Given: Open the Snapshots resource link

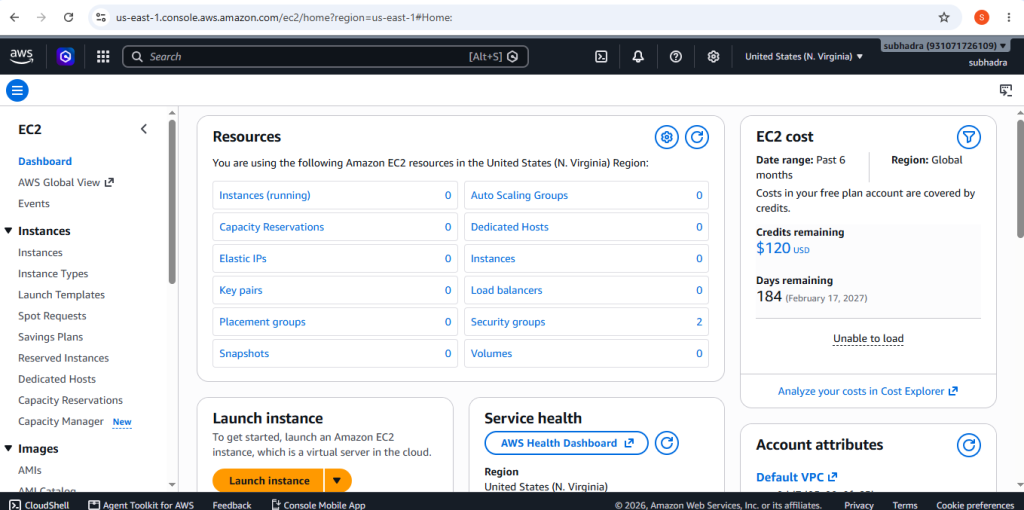Looking at the screenshot, I should coord(244,353).
